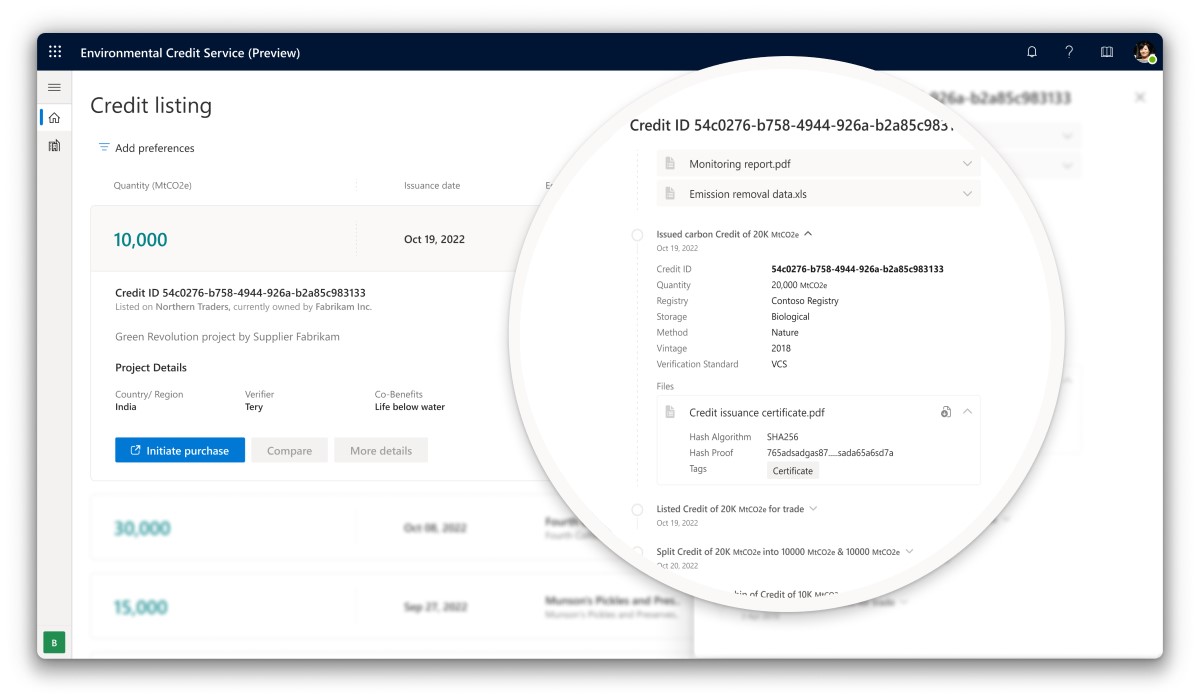This screenshot has height=700, width=1200.
Task: Select the Home icon in the sidebar
Action: pyautogui.click(x=54, y=116)
